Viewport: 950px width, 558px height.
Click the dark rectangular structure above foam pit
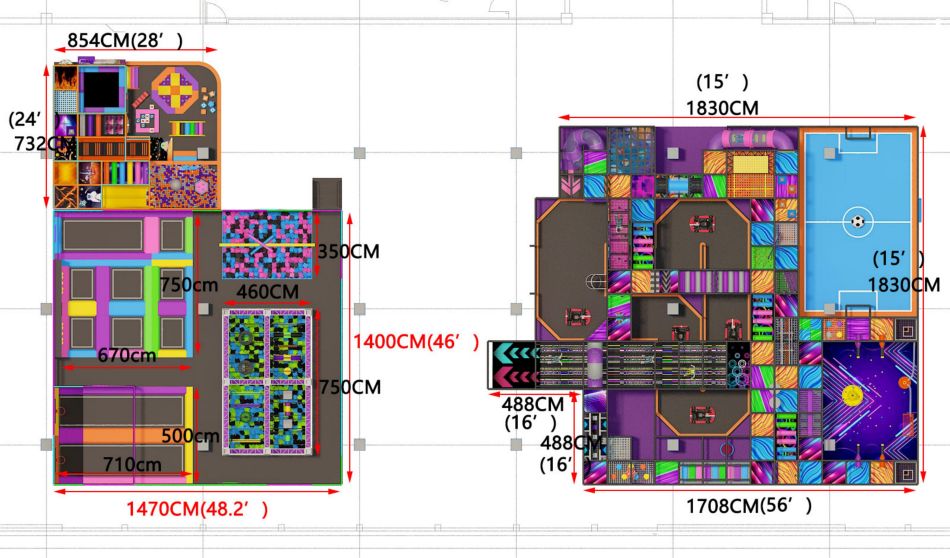(327, 194)
